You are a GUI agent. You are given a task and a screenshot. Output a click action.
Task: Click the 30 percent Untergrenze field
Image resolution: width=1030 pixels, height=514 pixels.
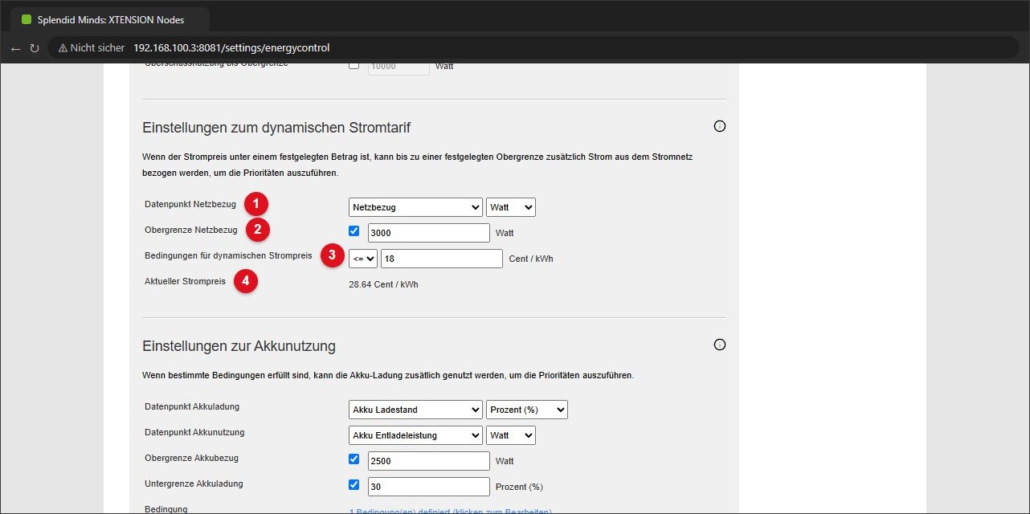pos(429,486)
